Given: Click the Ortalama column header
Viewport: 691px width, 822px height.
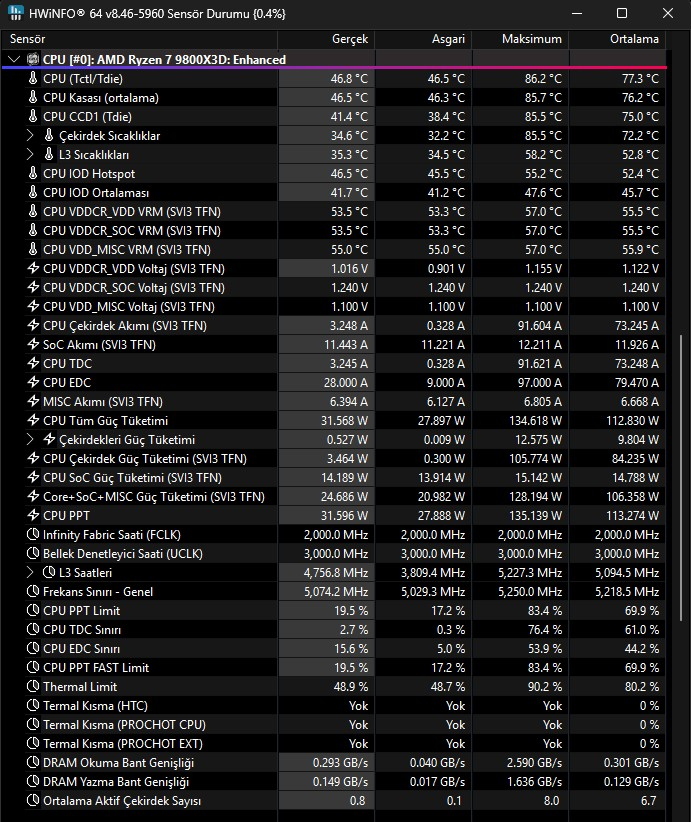Looking at the screenshot, I should tap(618, 39).
